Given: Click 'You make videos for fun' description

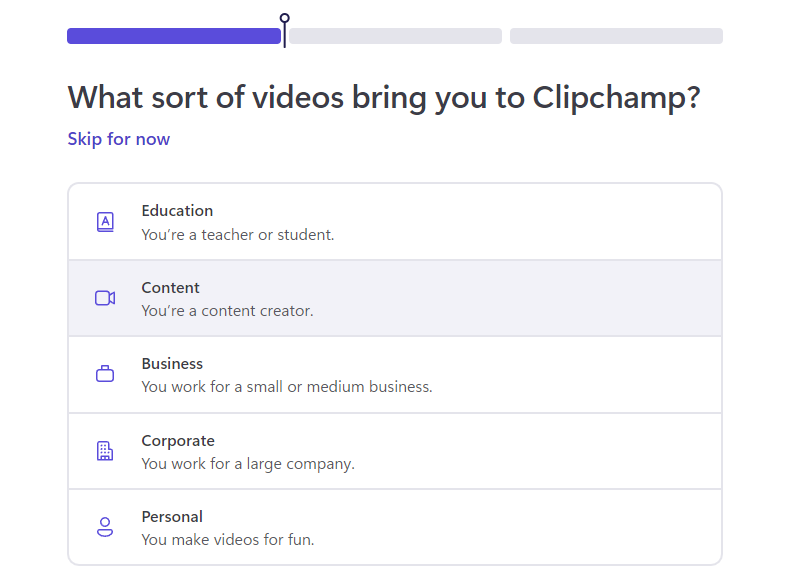Looking at the screenshot, I should [x=228, y=540].
